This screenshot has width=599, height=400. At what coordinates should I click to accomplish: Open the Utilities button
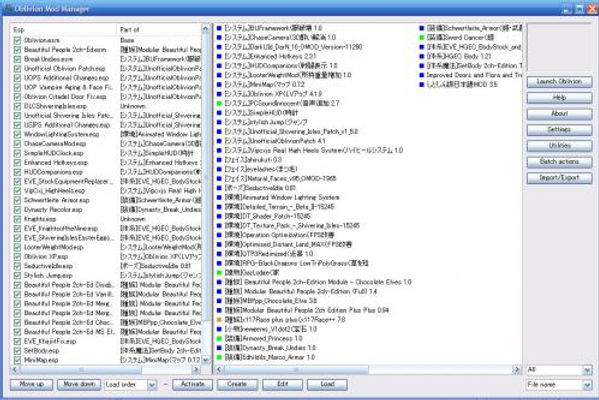click(x=559, y=146)
